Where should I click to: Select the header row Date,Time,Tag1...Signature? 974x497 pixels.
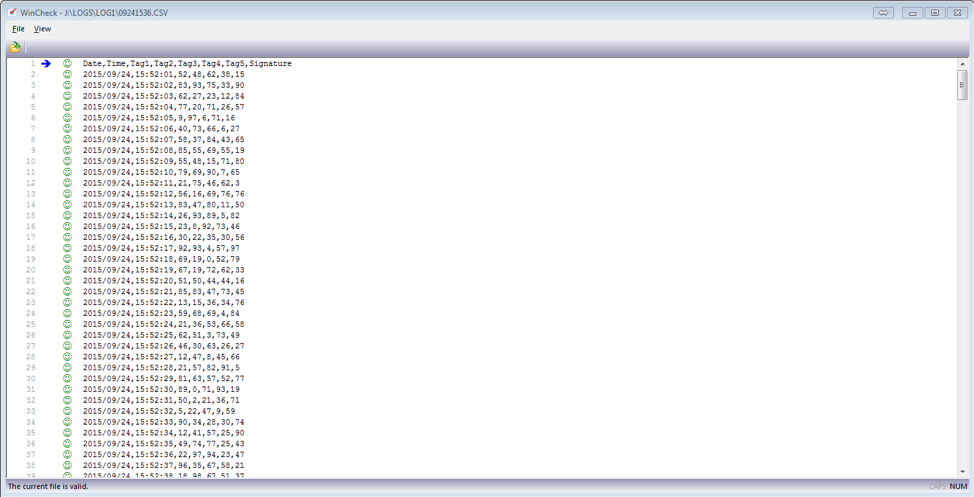[x=187, y=63]
